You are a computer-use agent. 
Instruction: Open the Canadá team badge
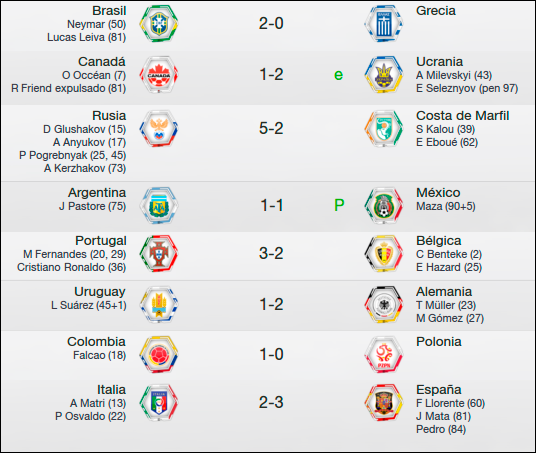point(159,75)
